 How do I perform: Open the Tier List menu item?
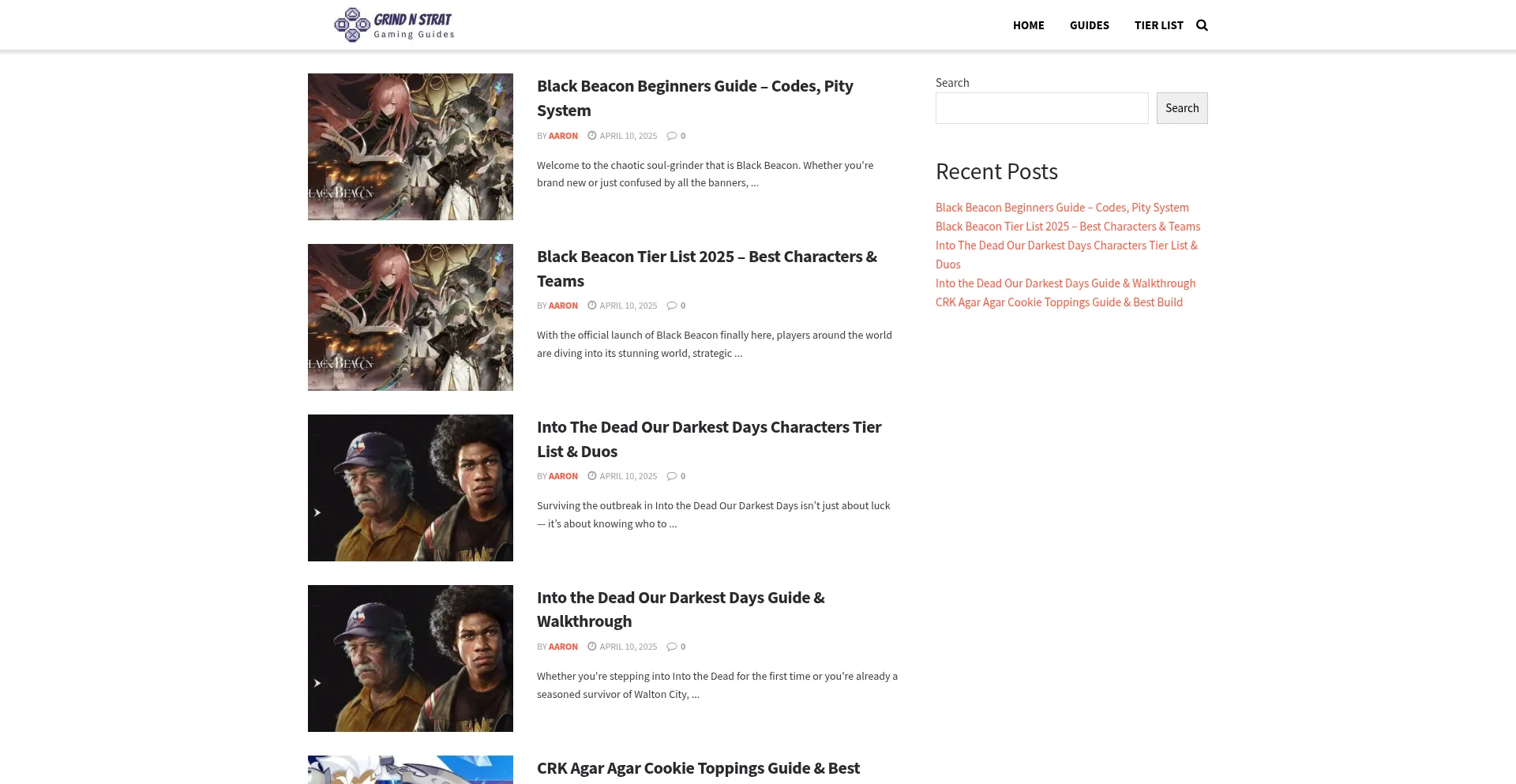coord(1158,25)
